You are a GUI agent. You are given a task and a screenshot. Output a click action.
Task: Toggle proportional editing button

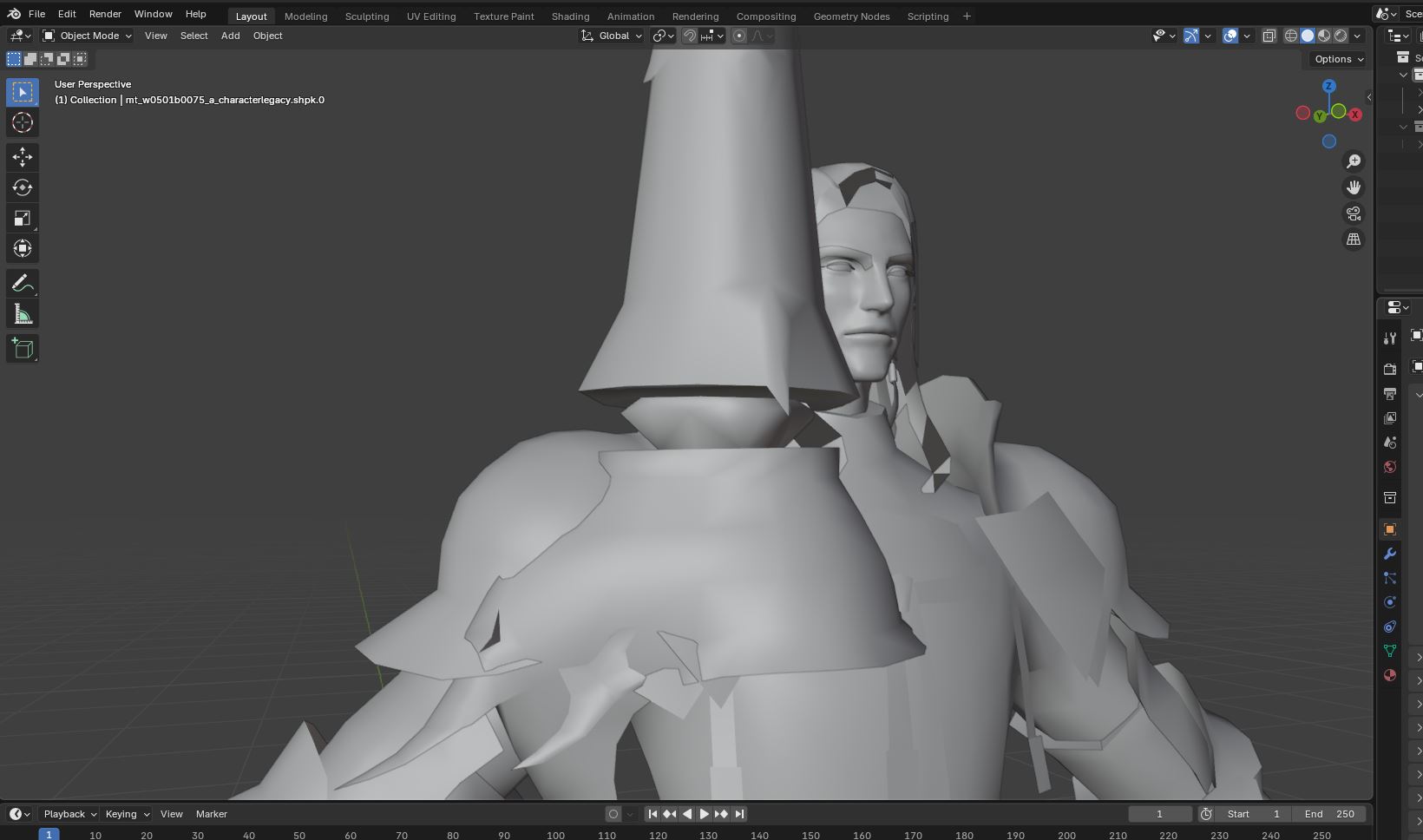739,36
